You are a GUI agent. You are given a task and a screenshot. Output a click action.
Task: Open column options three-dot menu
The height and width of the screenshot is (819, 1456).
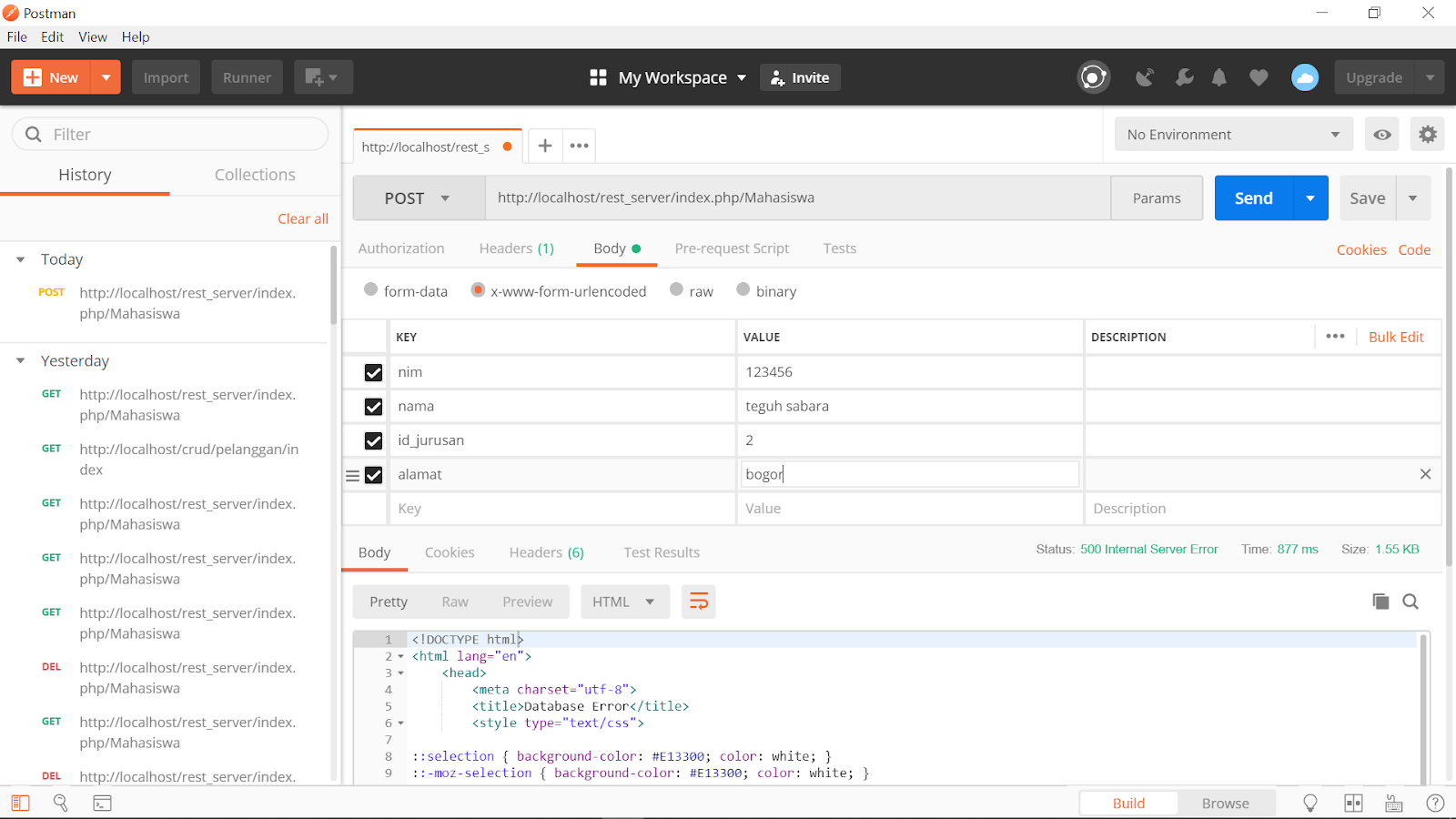[x=1335, y=337]
